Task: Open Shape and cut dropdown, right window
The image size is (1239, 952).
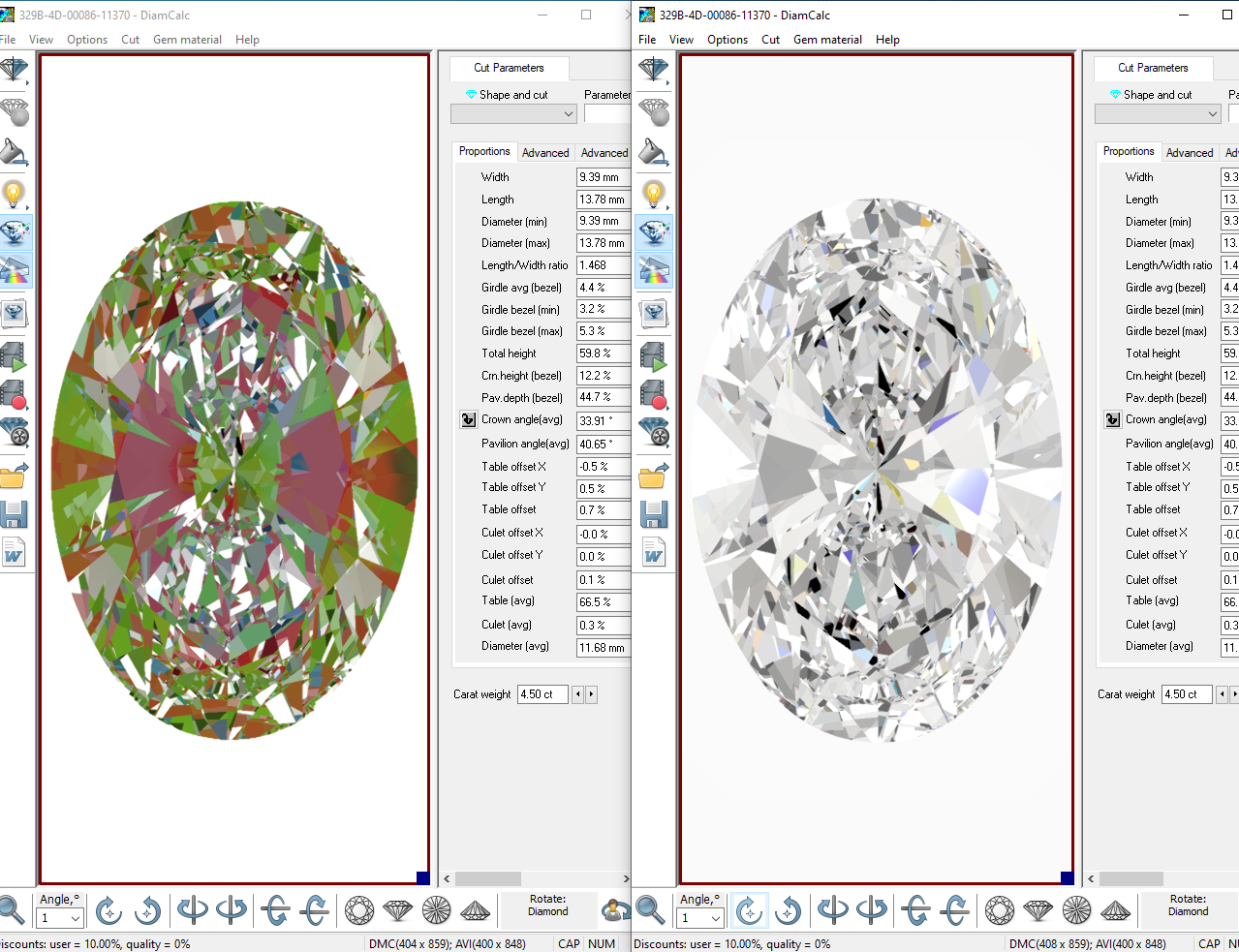Action: pos(1158,114)
